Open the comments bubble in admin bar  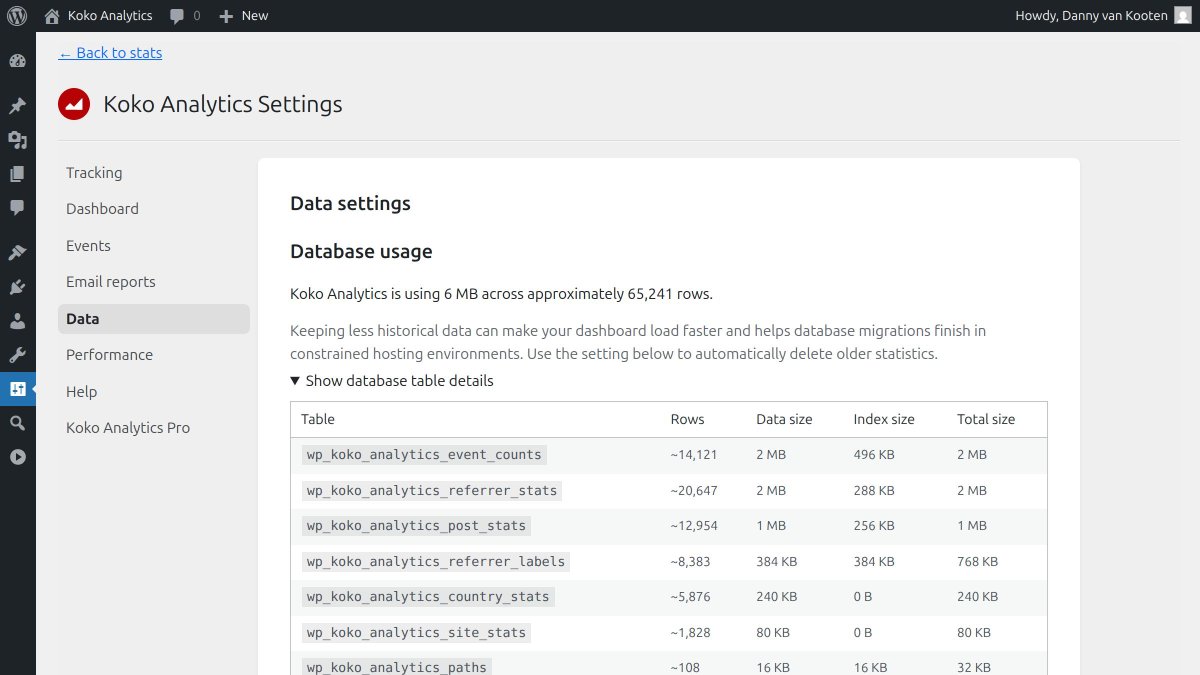177,16
